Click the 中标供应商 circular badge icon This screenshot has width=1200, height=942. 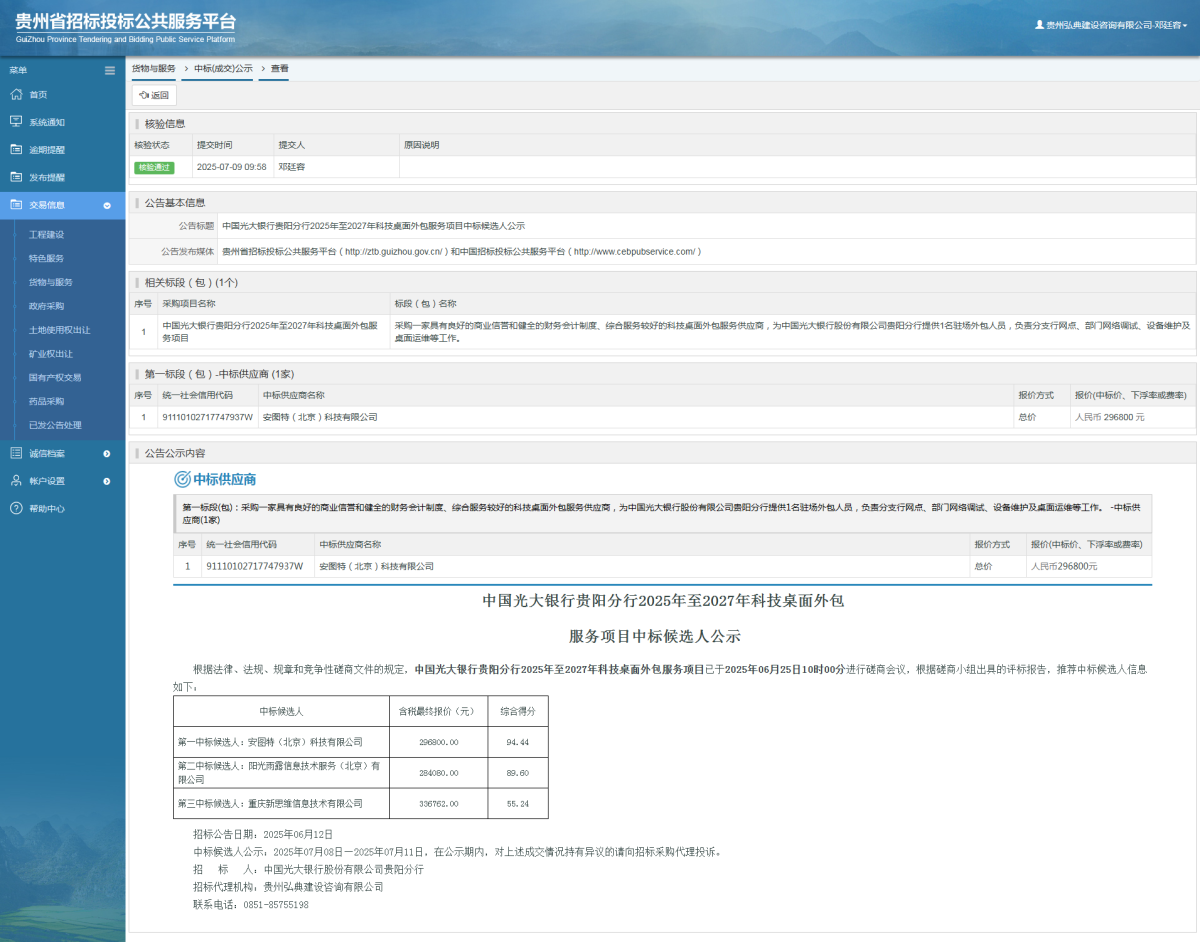point(180,477)
